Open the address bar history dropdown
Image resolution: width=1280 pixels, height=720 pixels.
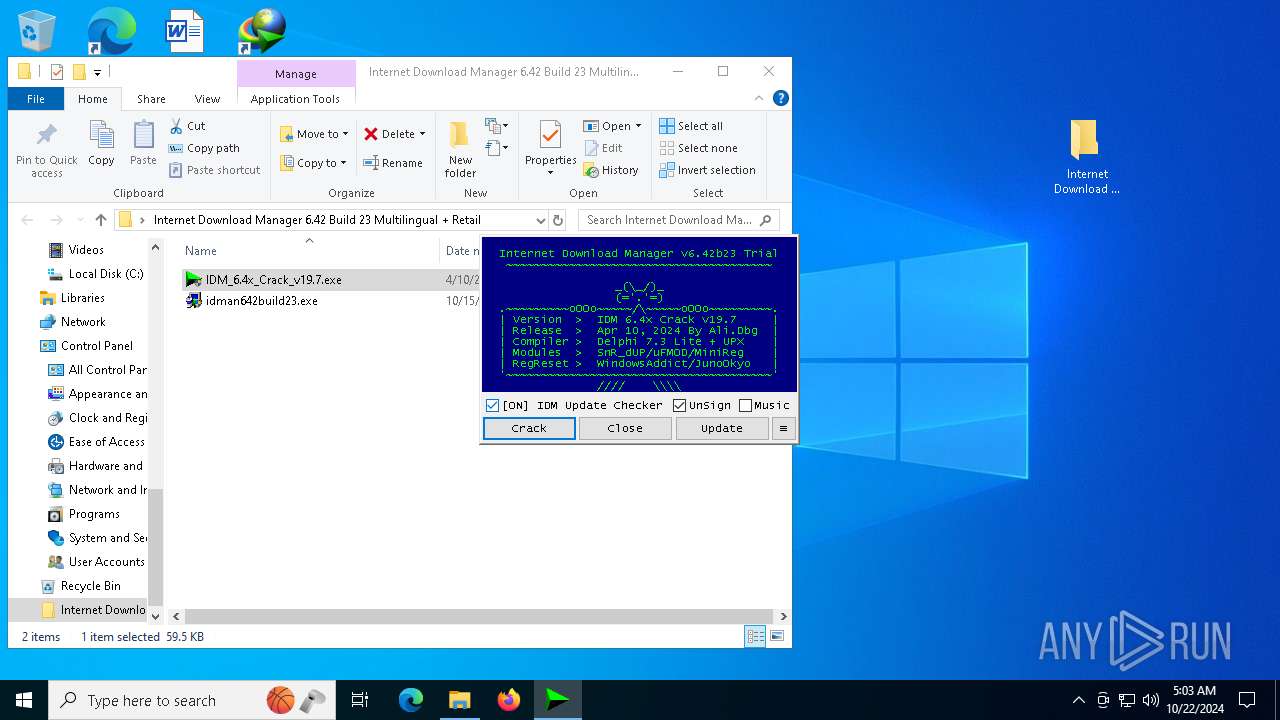[x=541, y=220]
